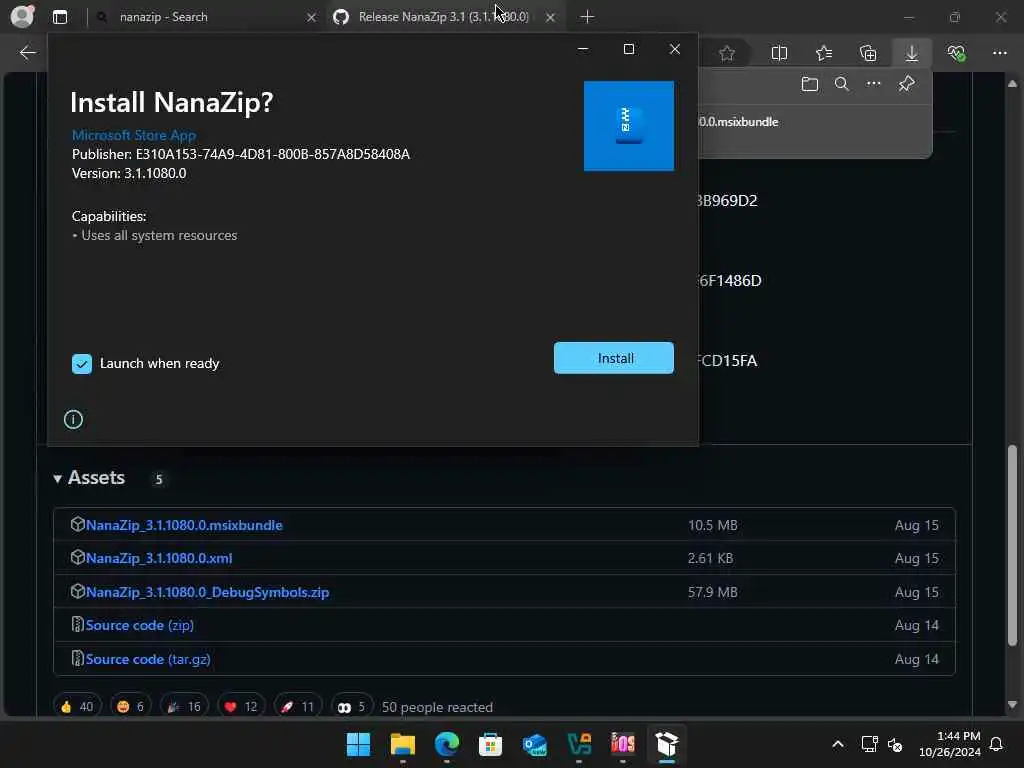The image size is (1024, 768).
Task: Click the Install button for NanaZip
Action: pos(613,358)
